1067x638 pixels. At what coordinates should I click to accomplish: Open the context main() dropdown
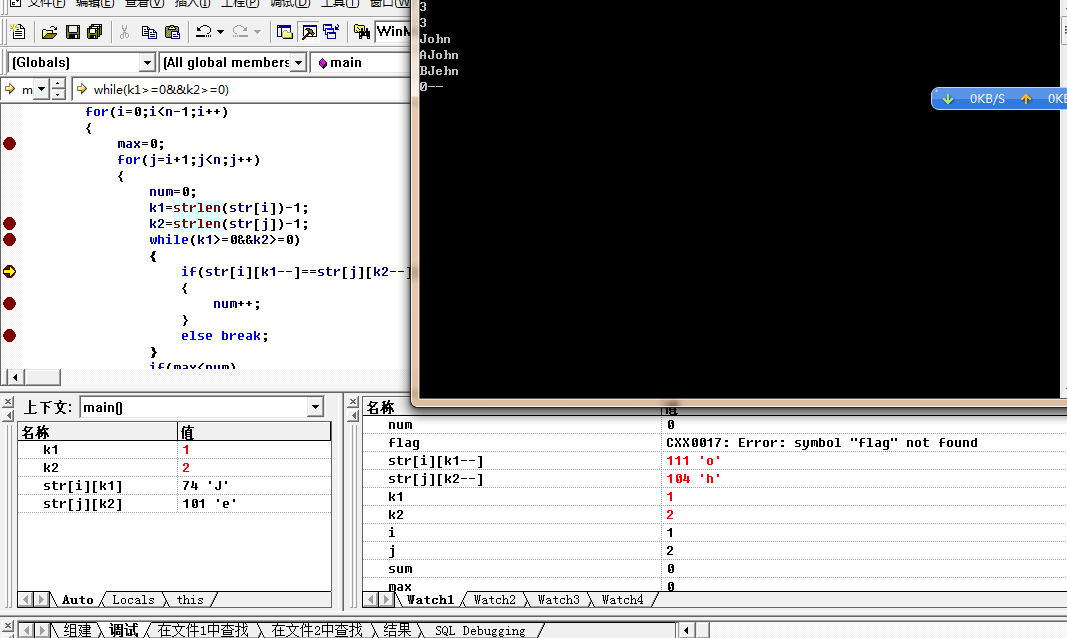315,407
